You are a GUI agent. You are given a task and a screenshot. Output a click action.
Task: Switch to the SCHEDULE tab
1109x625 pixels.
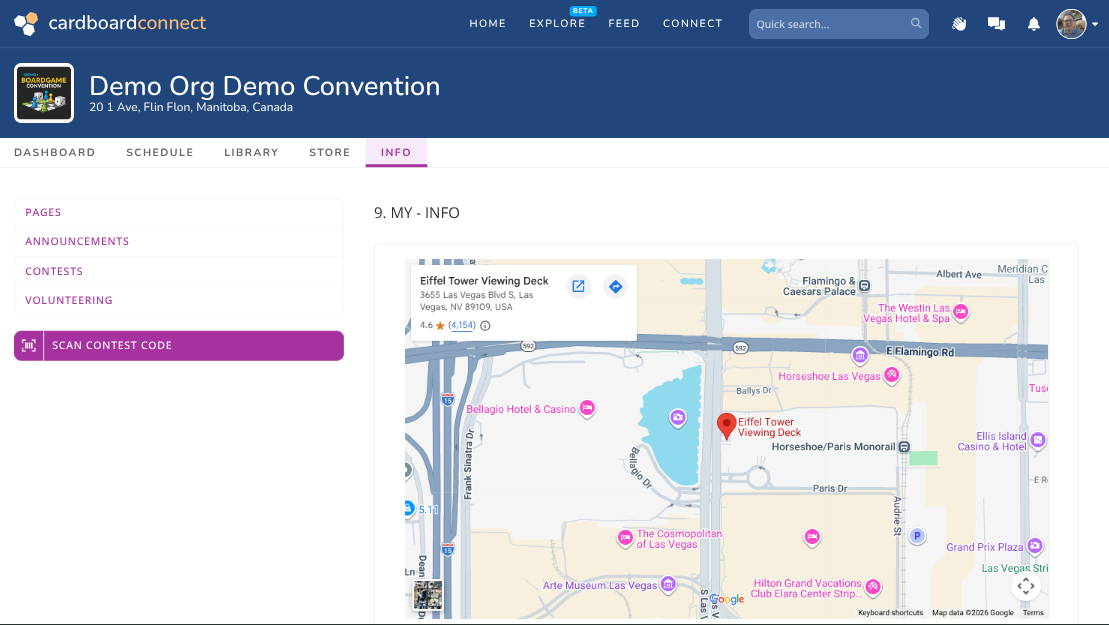[x=160, y=152]
